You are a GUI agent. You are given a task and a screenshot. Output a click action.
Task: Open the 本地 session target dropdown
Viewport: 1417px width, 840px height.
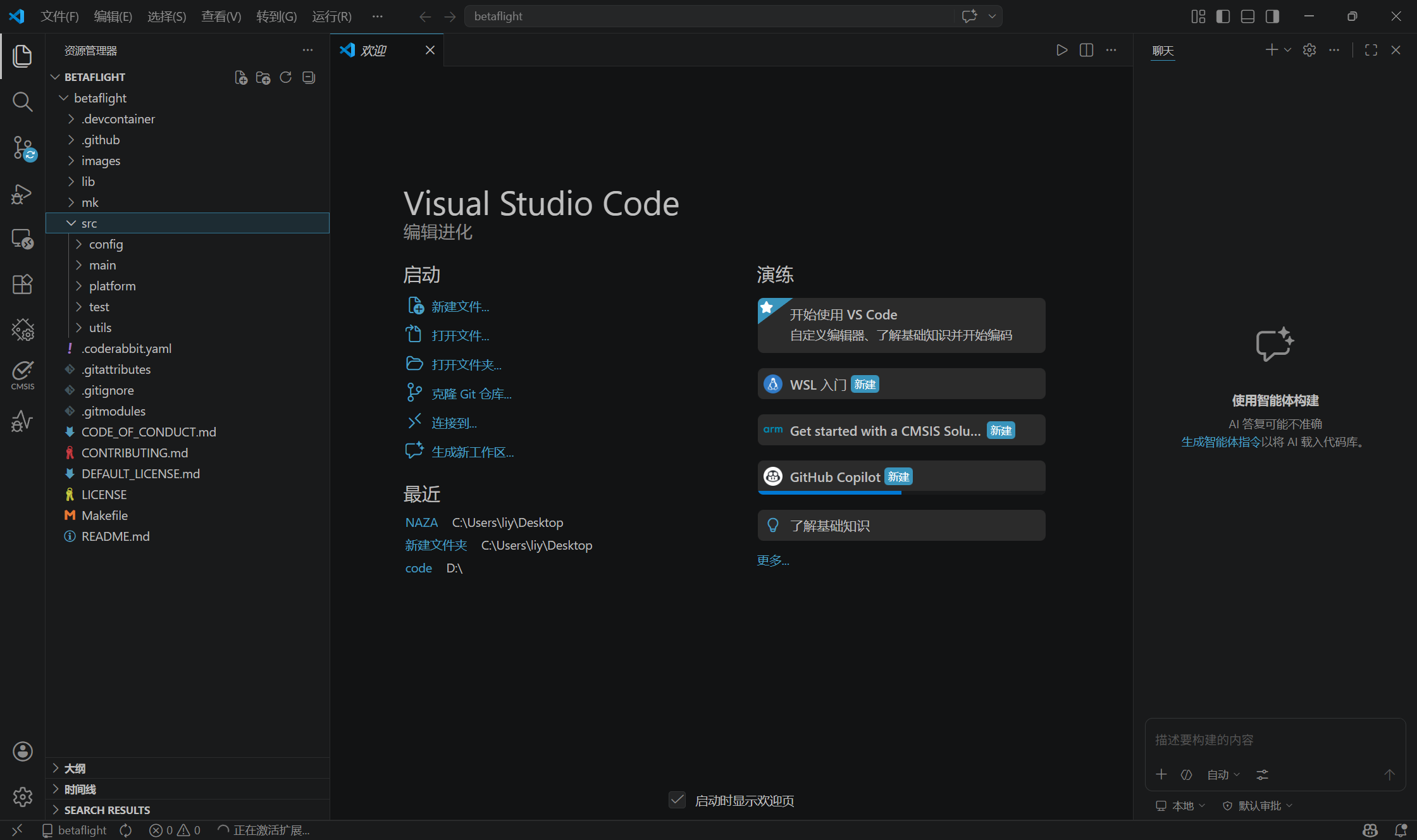[x=1180, y=806]
